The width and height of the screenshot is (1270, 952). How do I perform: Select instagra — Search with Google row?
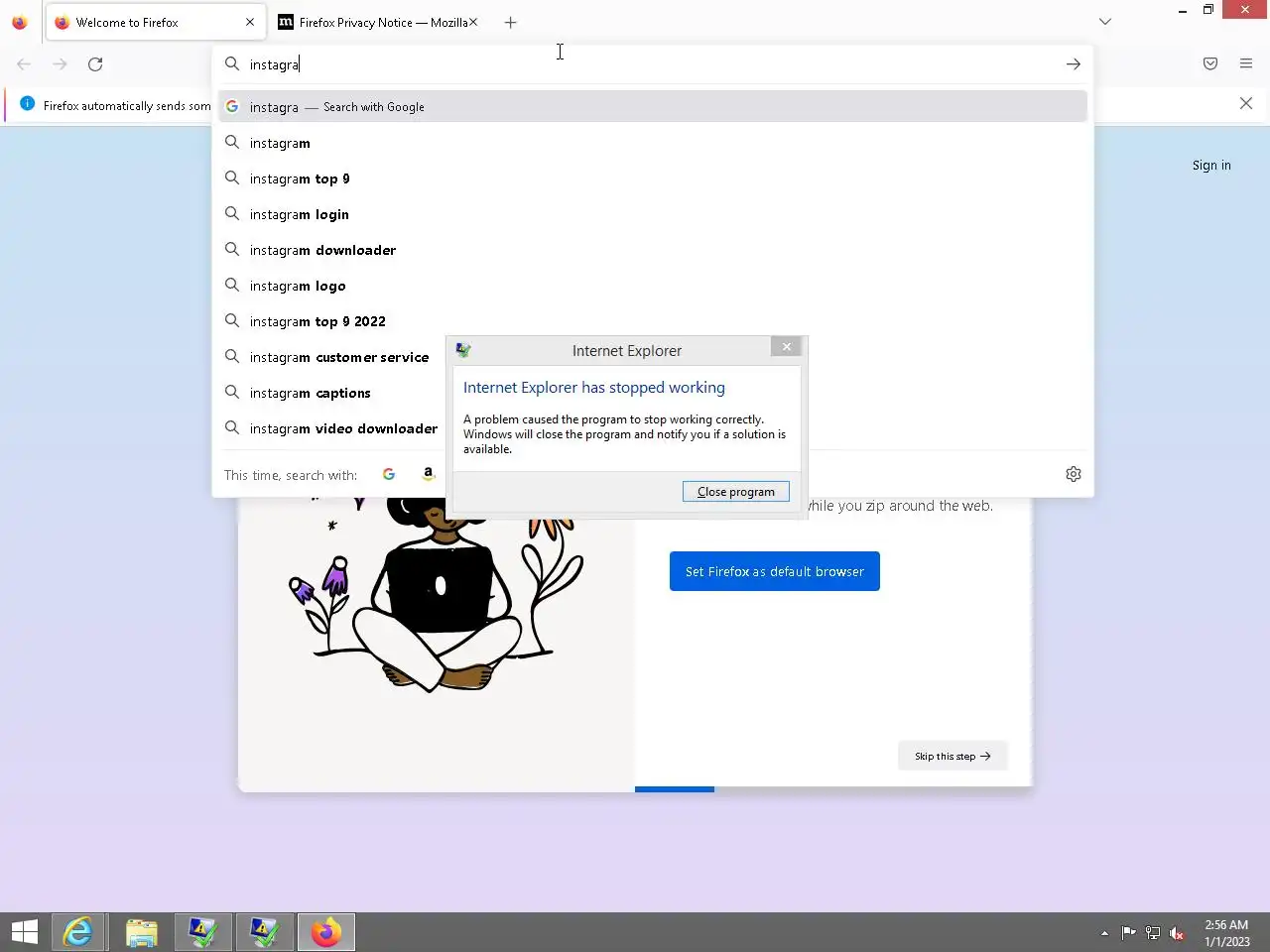[653, 106]
